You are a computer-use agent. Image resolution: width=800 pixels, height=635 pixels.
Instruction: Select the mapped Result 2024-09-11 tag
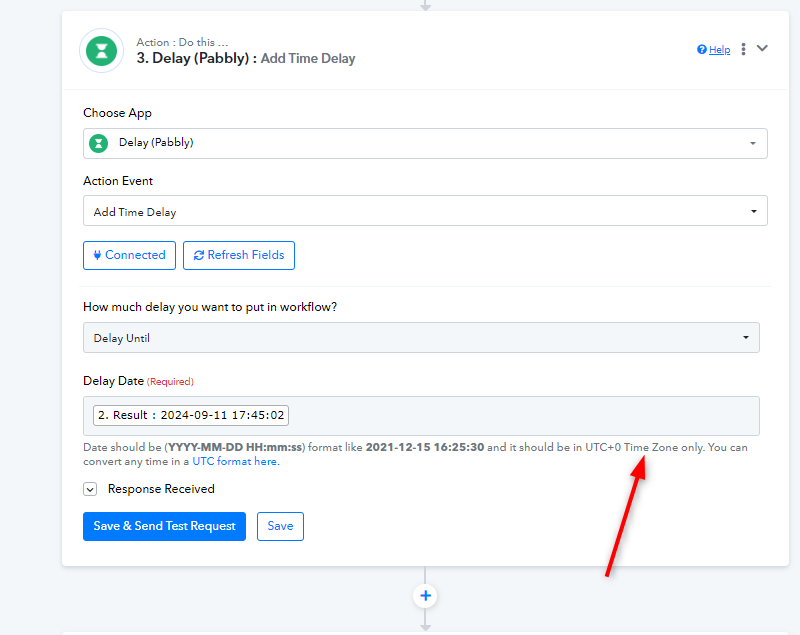[x=191, y=415]
